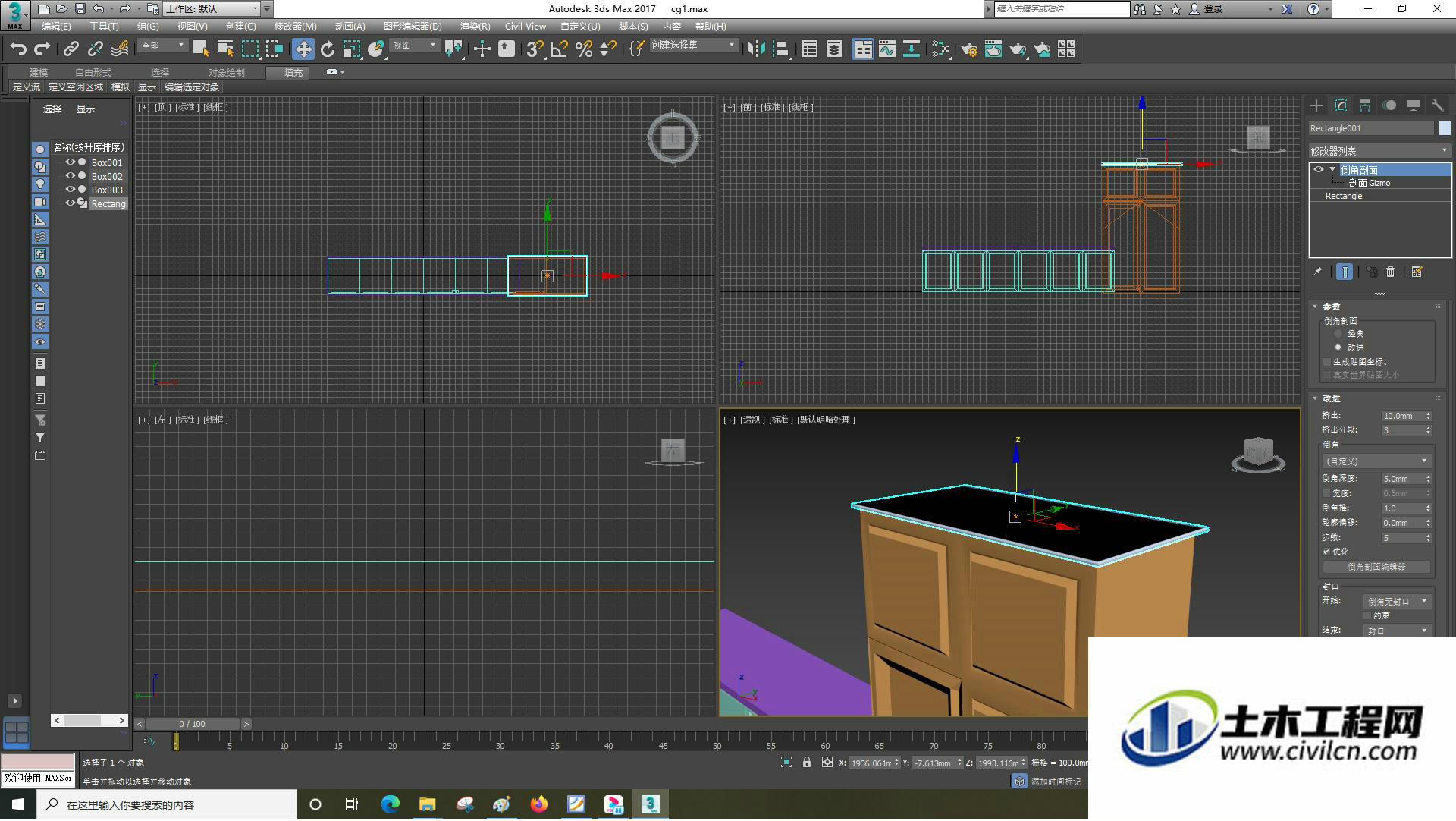Open the 渲染(R) menu
This screenshot has height=821, width=1456.
tap(475, 27)
